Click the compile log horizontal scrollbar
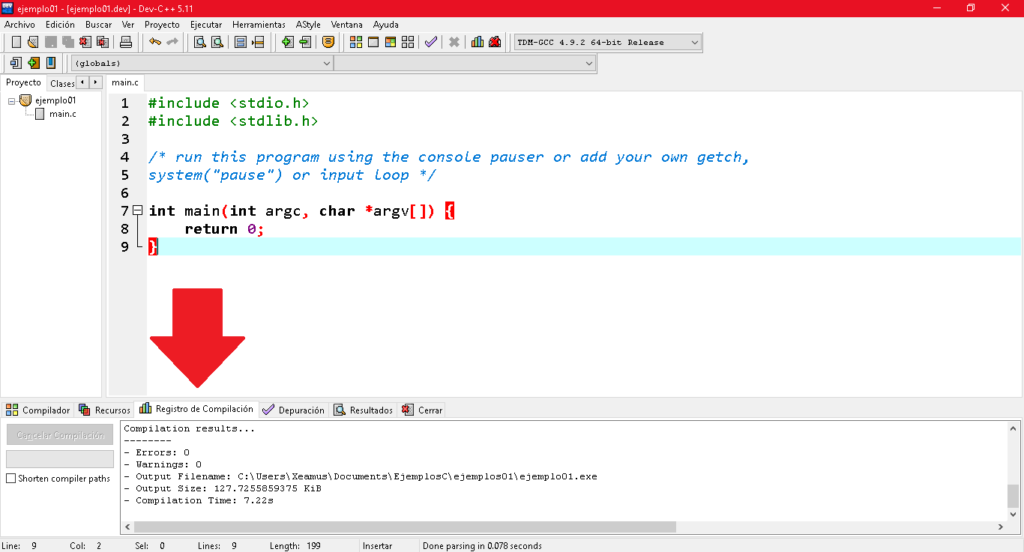The width and height of the screenshot is (1024, 552). click(404, 527)
